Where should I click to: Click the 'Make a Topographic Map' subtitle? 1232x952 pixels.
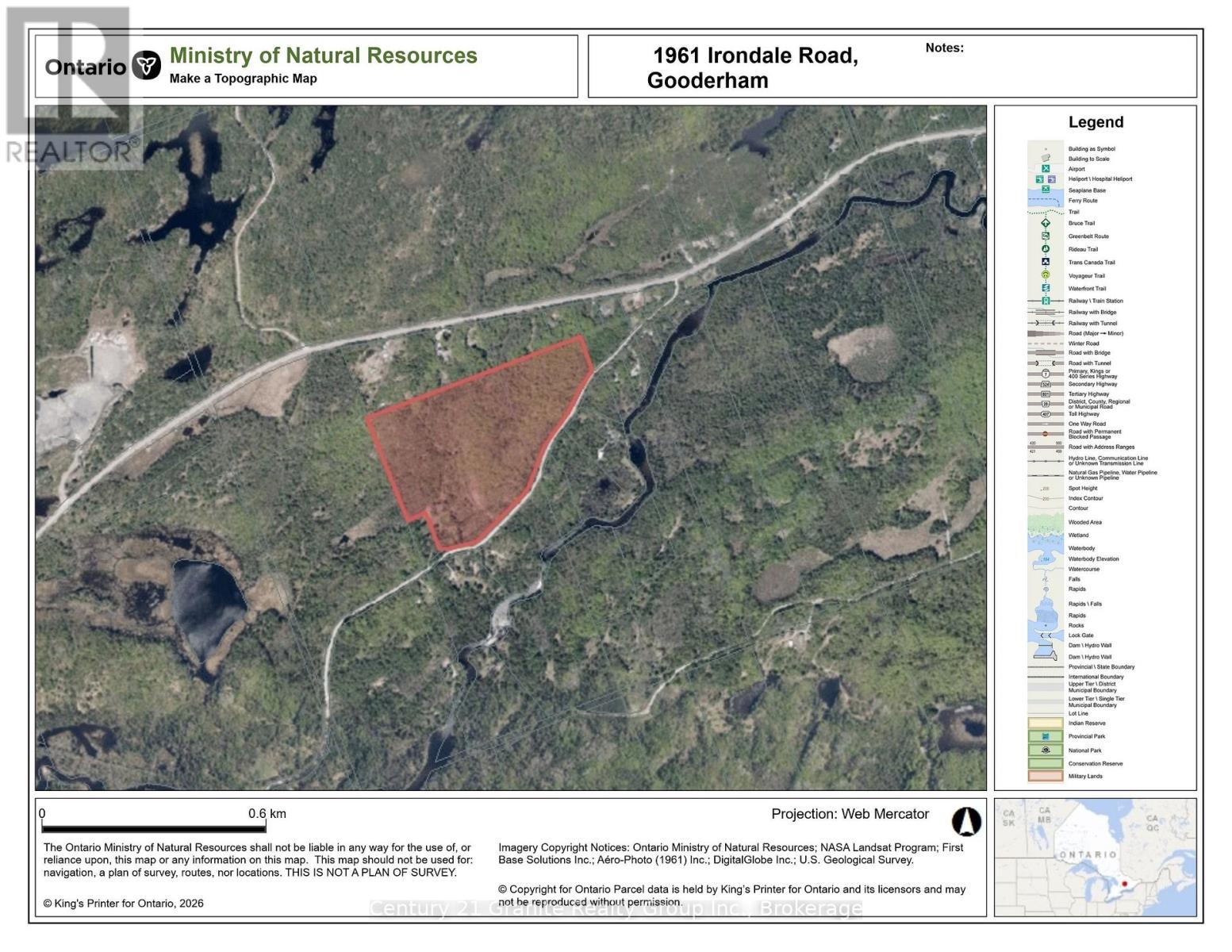coord(244,79)
